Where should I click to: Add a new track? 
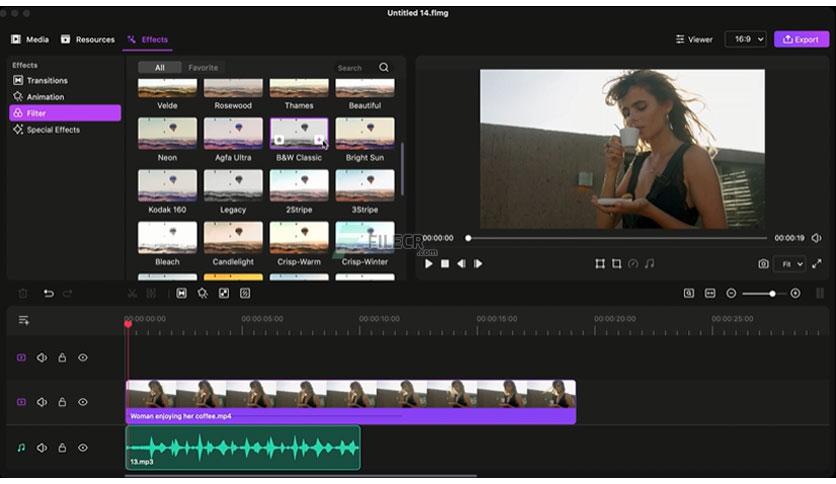23,320
